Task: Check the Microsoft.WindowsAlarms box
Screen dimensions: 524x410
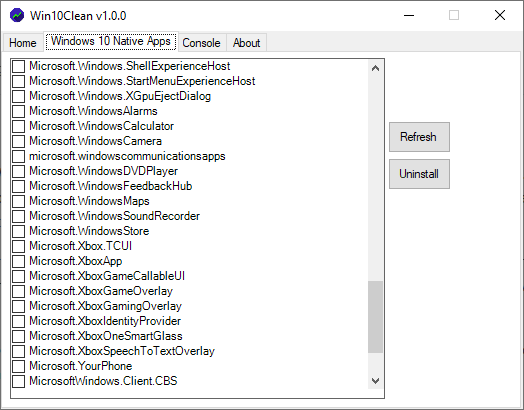Action: click(x=18, y=111)
